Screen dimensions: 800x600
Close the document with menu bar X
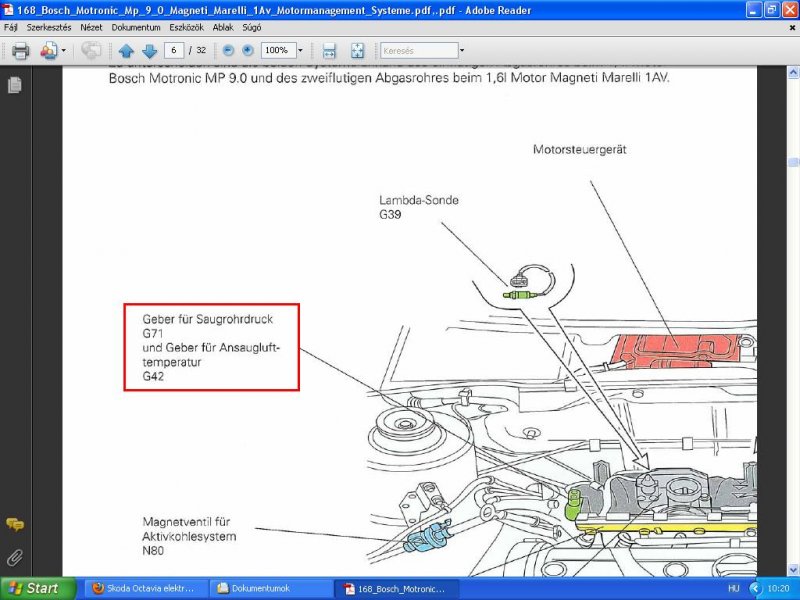coord(792,28)
